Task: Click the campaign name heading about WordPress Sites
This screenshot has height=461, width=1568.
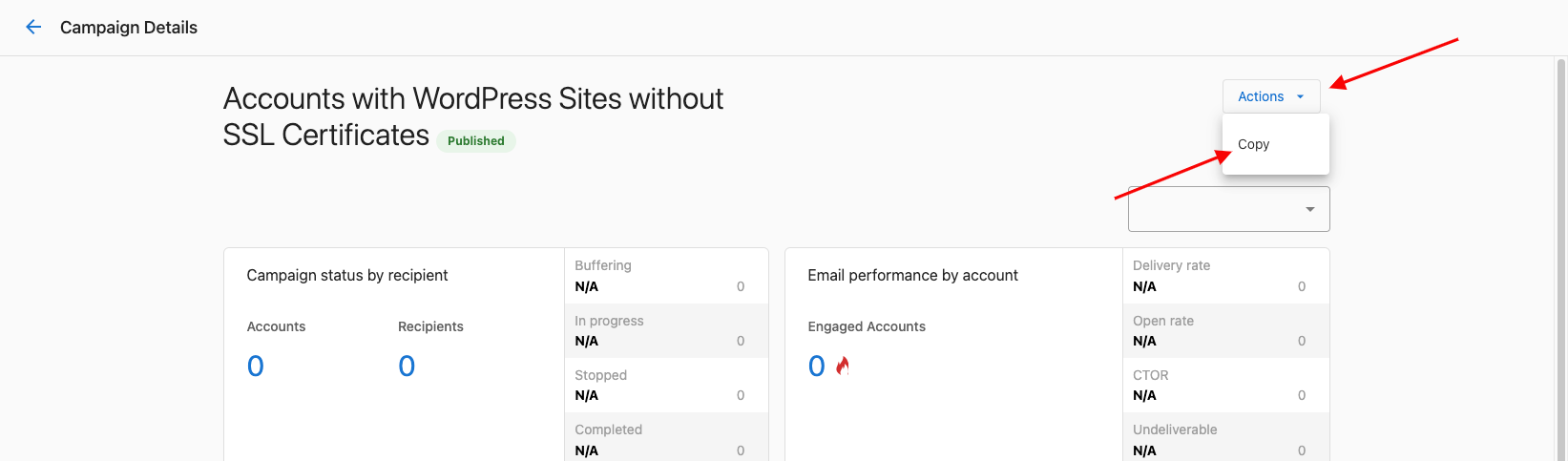Action: click(473, 116)
